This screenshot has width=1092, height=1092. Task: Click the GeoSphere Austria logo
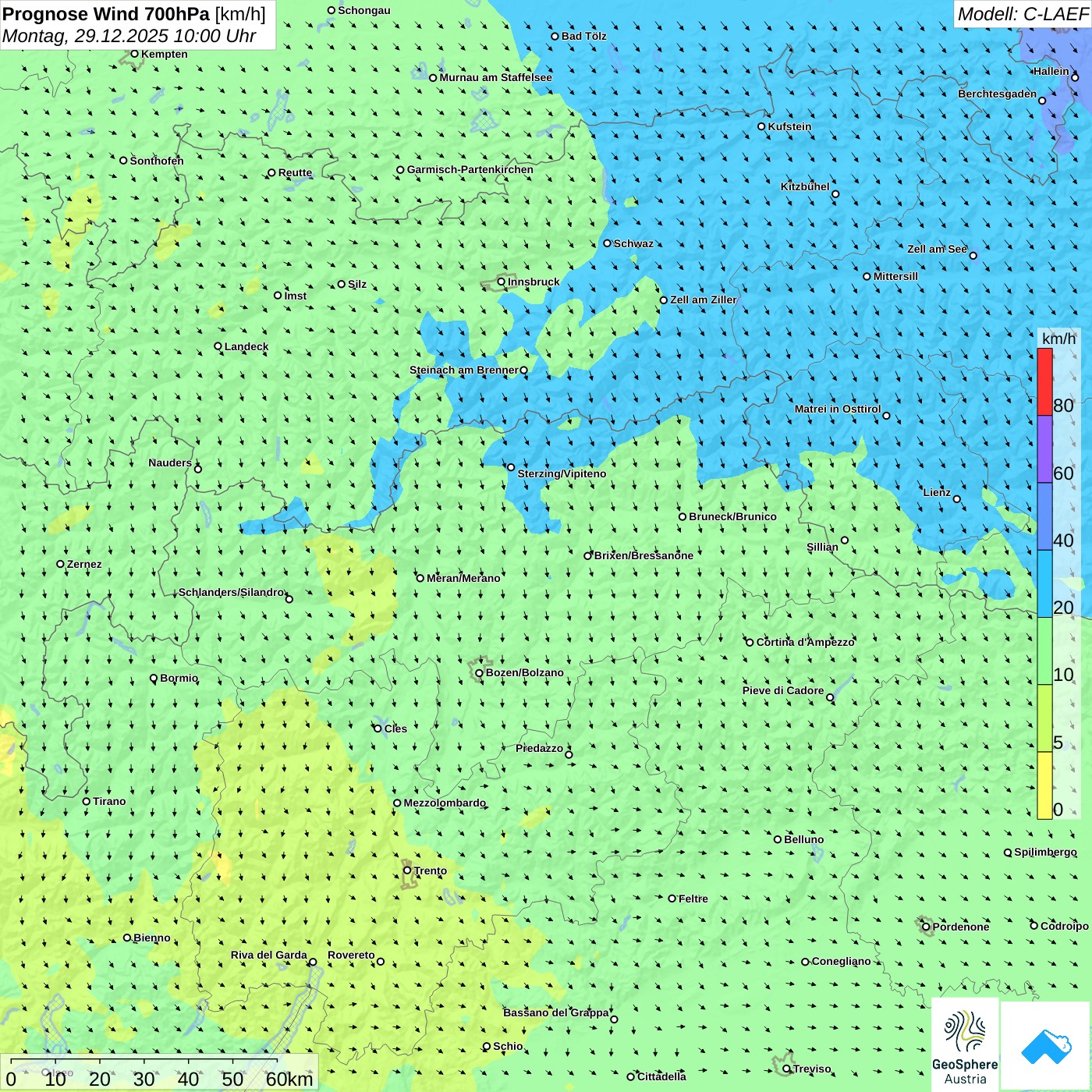click(965, 1045)
